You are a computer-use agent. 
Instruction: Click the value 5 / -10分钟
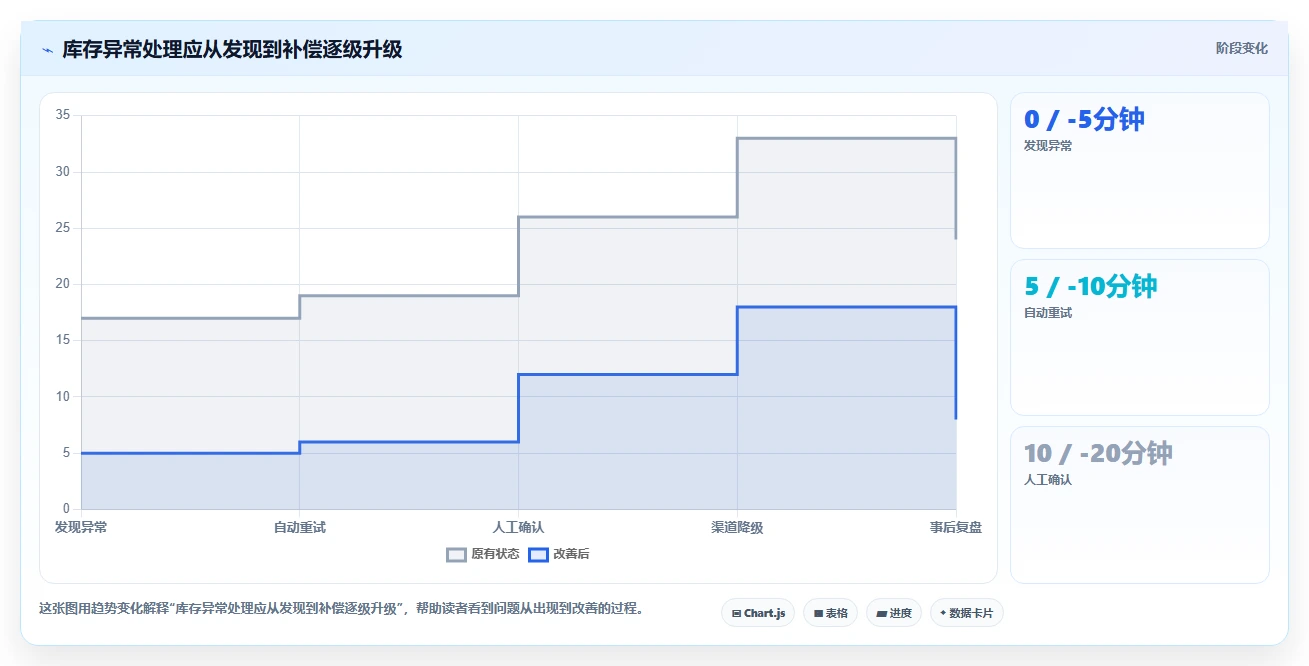click(1090, 287)
